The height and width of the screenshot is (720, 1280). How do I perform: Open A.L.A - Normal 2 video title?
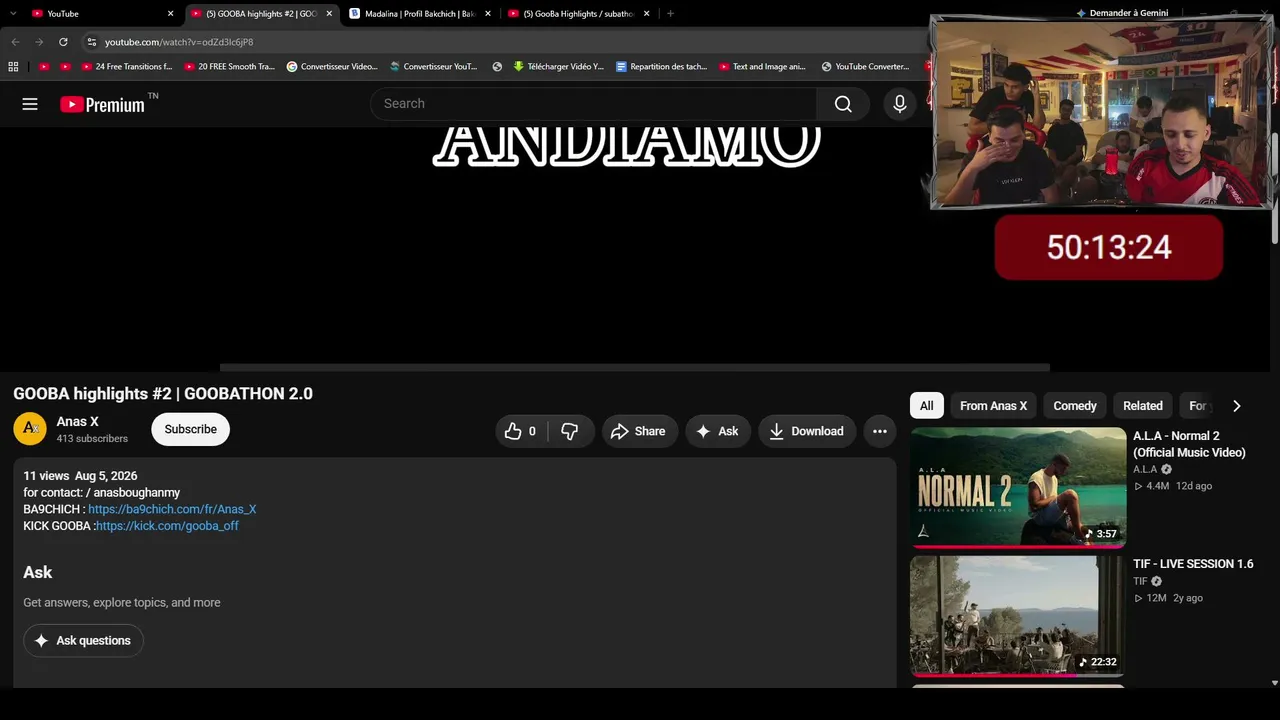[x=1189, y=444]
